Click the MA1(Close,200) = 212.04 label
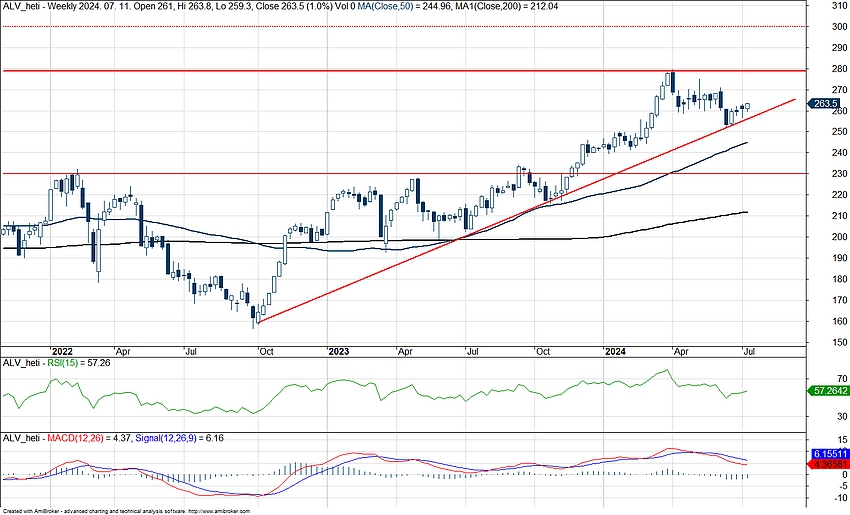 tap(506, 6)
